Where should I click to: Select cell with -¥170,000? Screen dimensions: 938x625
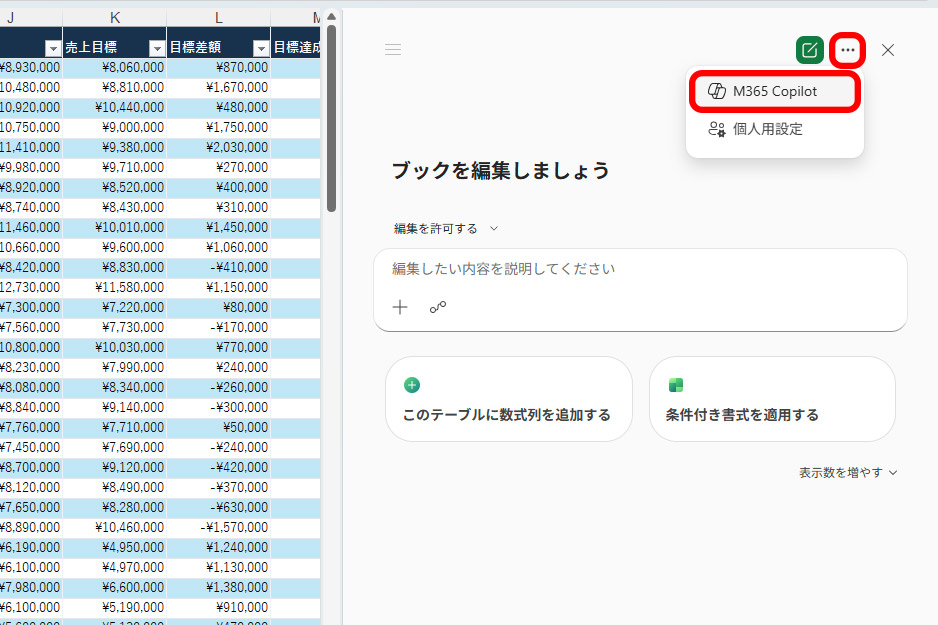[219, 328]
